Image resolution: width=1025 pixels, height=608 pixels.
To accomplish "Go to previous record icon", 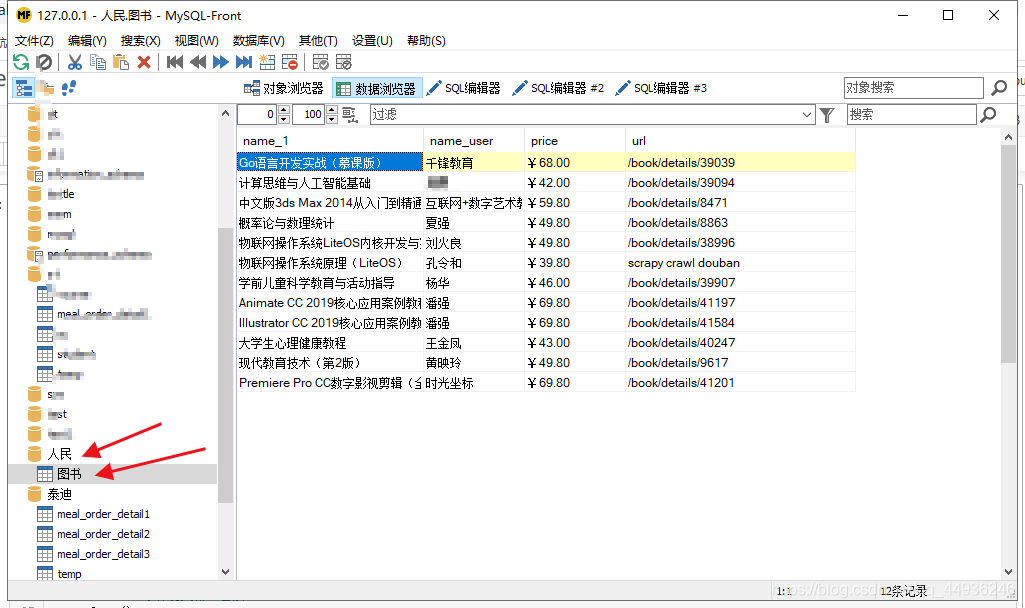I will [x=197, y=62].
